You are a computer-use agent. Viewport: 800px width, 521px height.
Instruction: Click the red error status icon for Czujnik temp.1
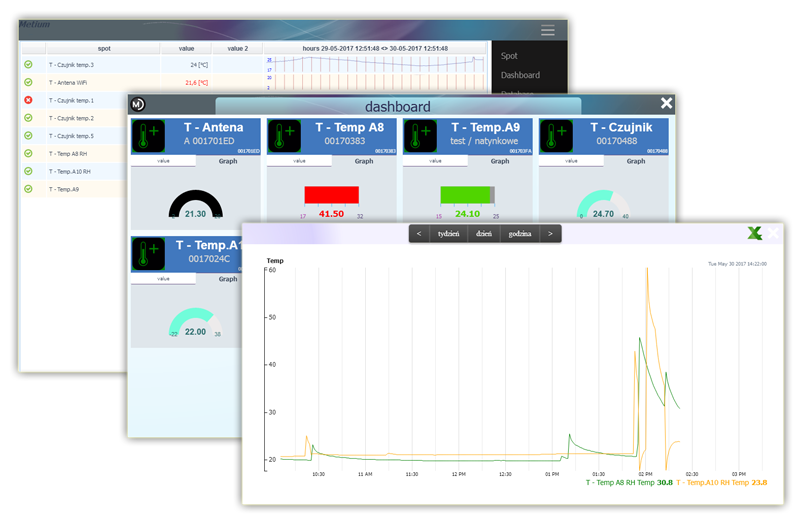[x=28, y=100]
